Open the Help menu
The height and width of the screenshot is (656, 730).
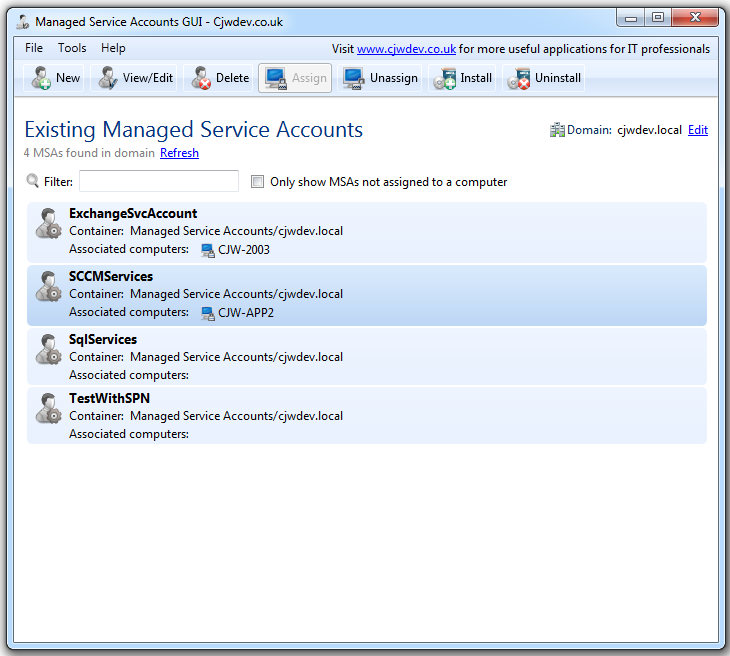coord(113,48)
